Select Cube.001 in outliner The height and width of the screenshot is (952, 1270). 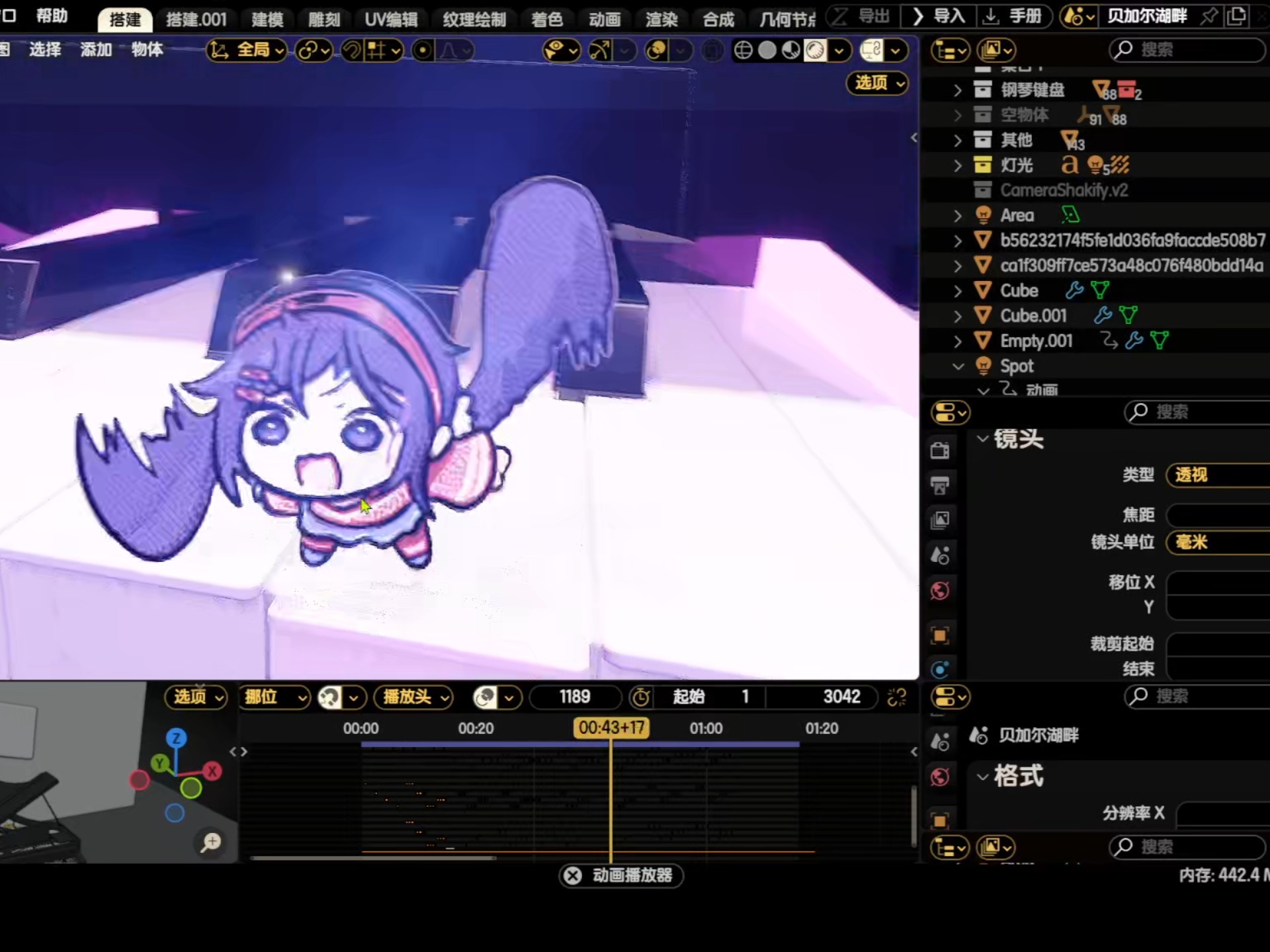(x=1033, y=316)
